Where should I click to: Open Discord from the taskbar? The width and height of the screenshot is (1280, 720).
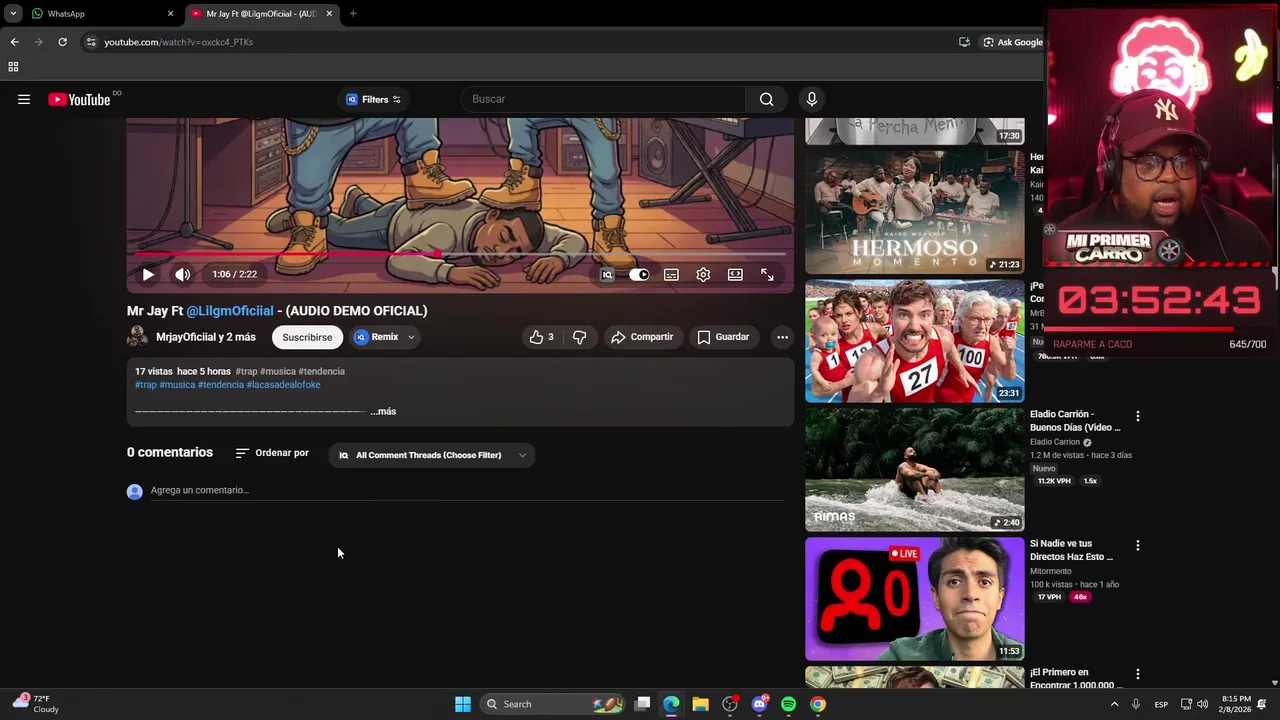click(x=759, y=704)
